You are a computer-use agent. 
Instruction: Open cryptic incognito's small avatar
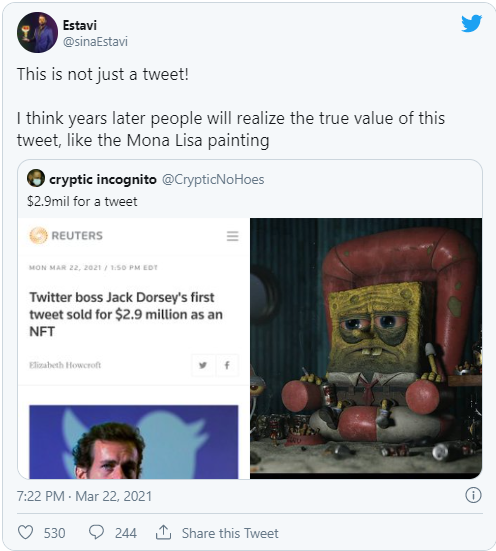(36, 178)
